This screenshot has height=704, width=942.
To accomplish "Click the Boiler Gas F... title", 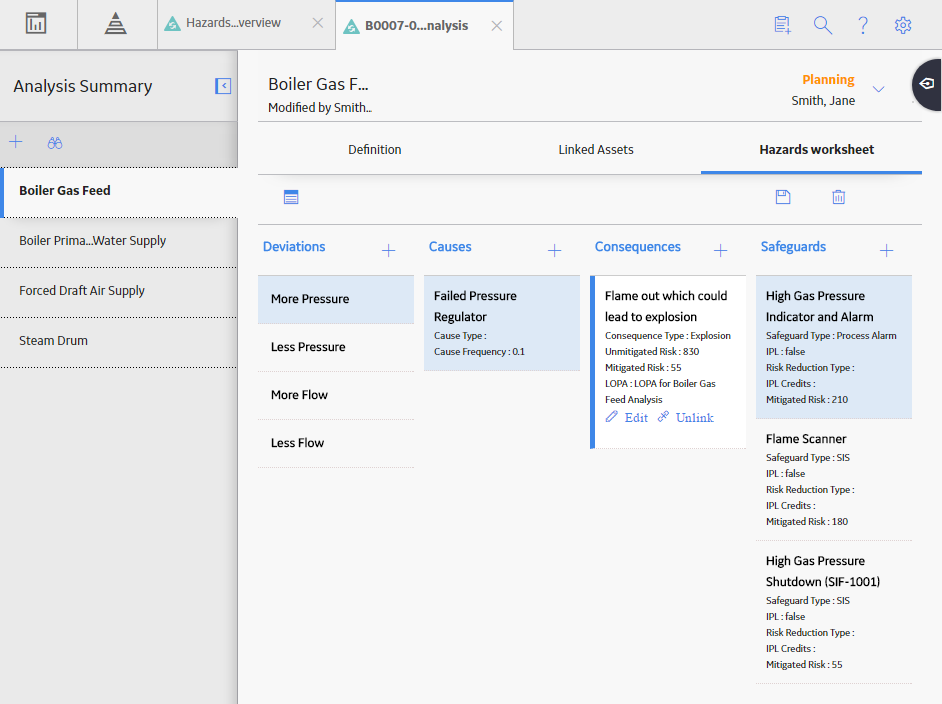I will tap(318, 84).
